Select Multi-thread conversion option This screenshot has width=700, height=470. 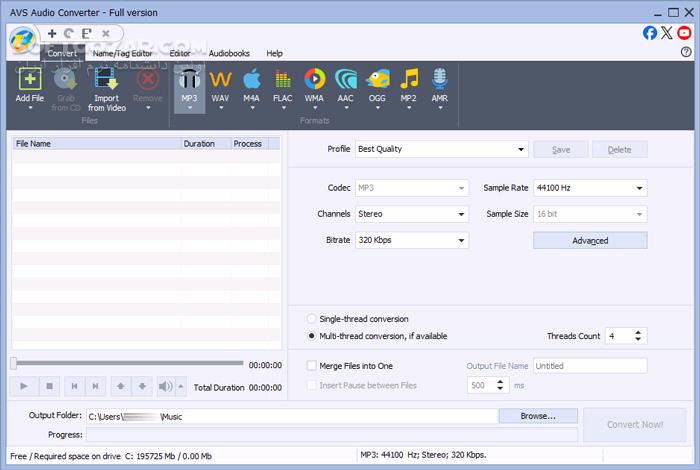click(311, 336)
